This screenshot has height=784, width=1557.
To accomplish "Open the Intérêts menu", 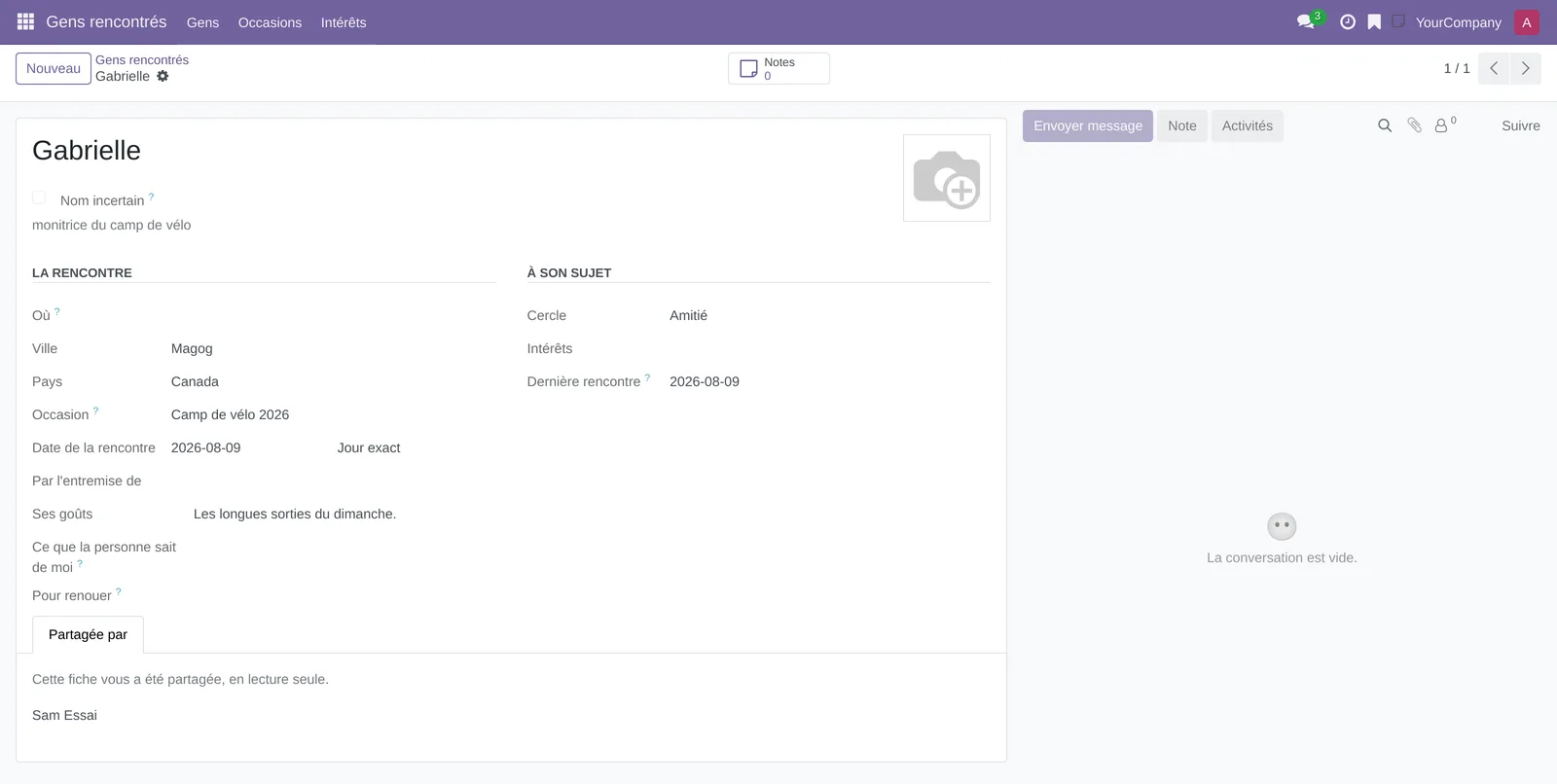I will pos(344,22).
